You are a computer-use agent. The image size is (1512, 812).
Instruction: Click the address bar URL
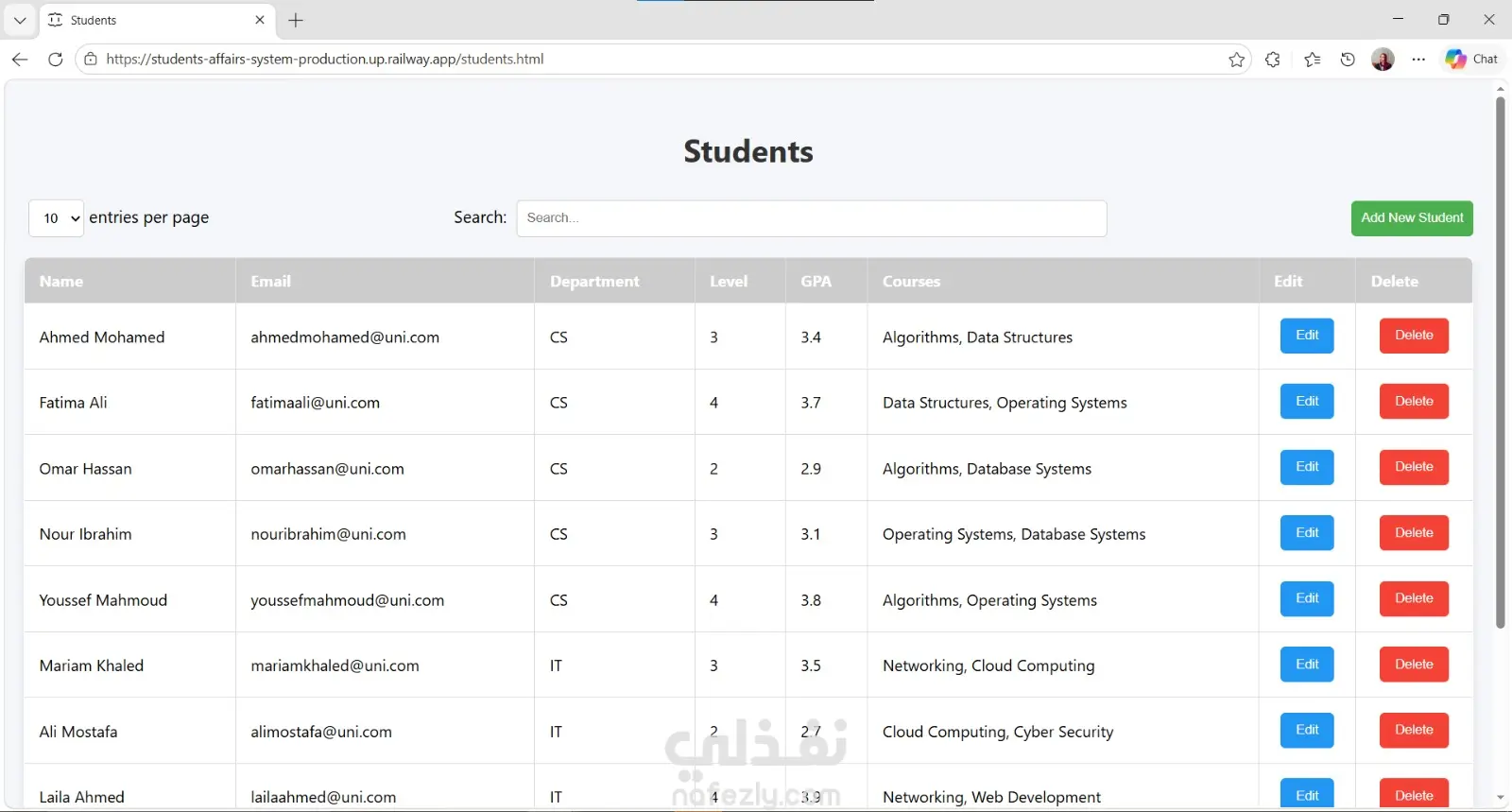(325, 59)
